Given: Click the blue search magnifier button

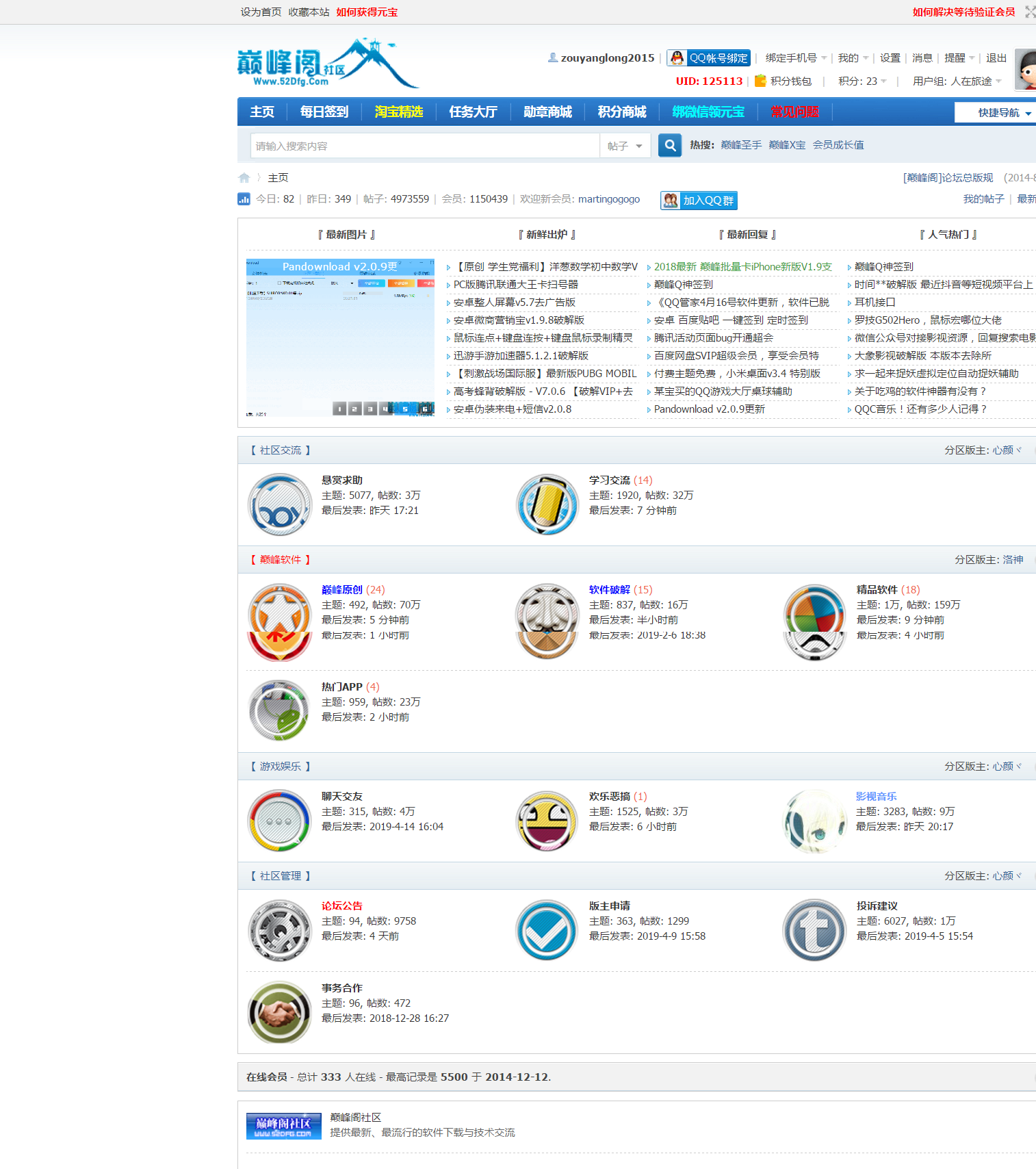Looking at the screenshot, I should pos(670,145).
